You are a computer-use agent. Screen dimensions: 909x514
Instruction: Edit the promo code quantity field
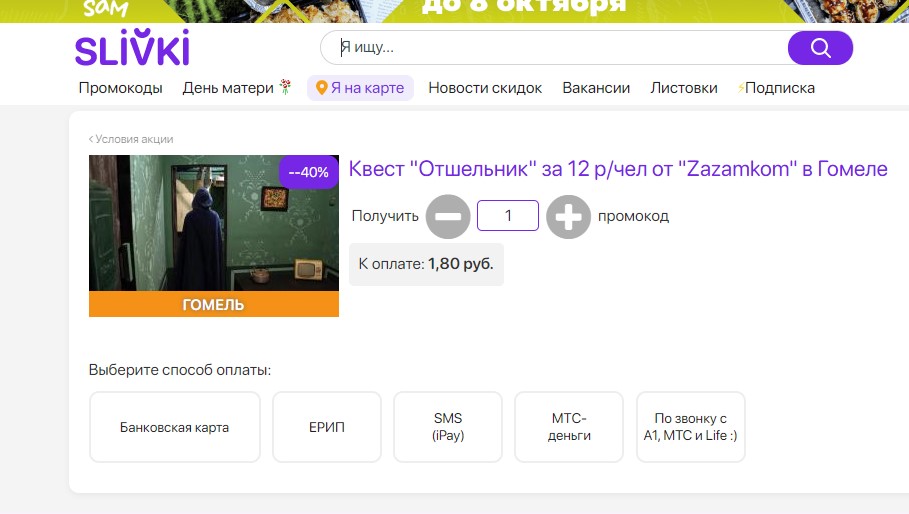508,216
